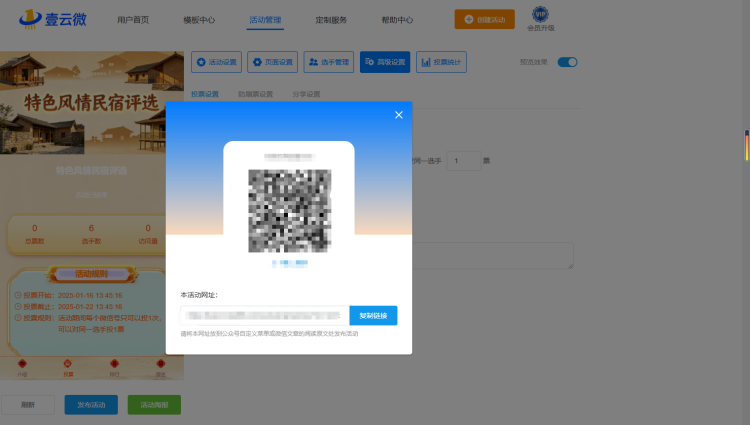Open the 活动设置 toolbar button
Image resolution: width=750 pixels, height=425 pixels.
click(216, 62)
